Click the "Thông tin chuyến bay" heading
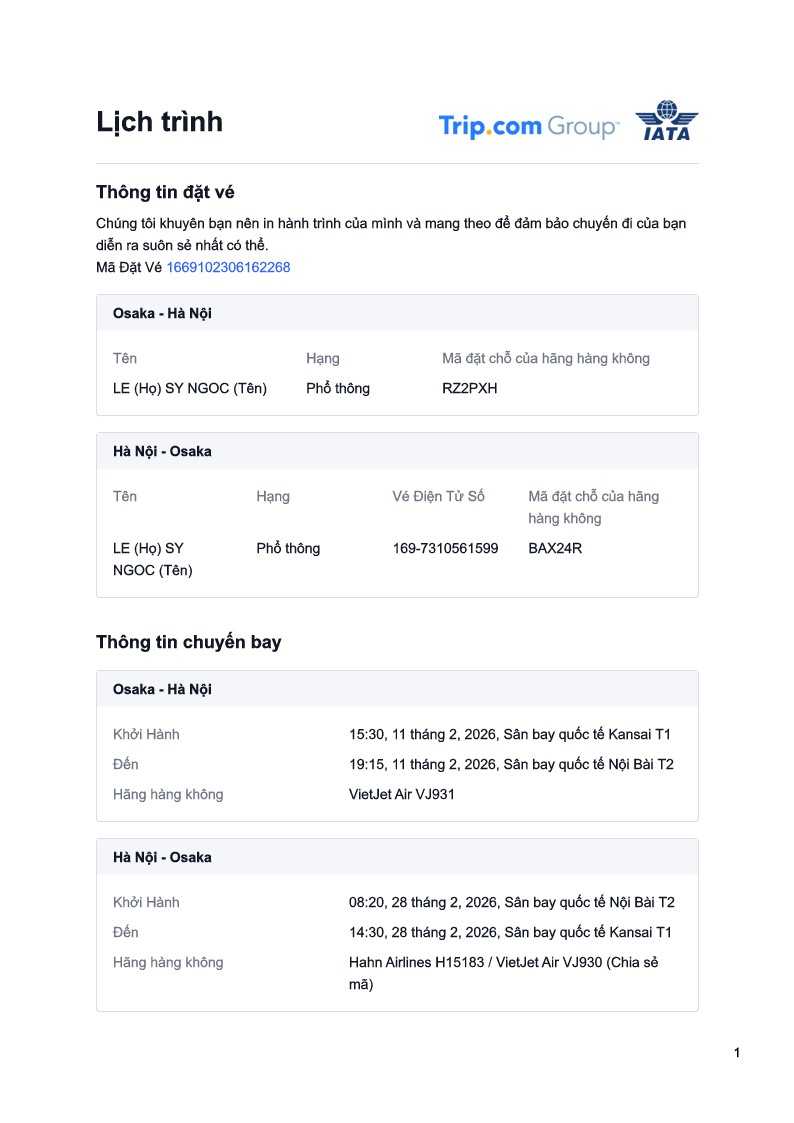 click(188, 642)
